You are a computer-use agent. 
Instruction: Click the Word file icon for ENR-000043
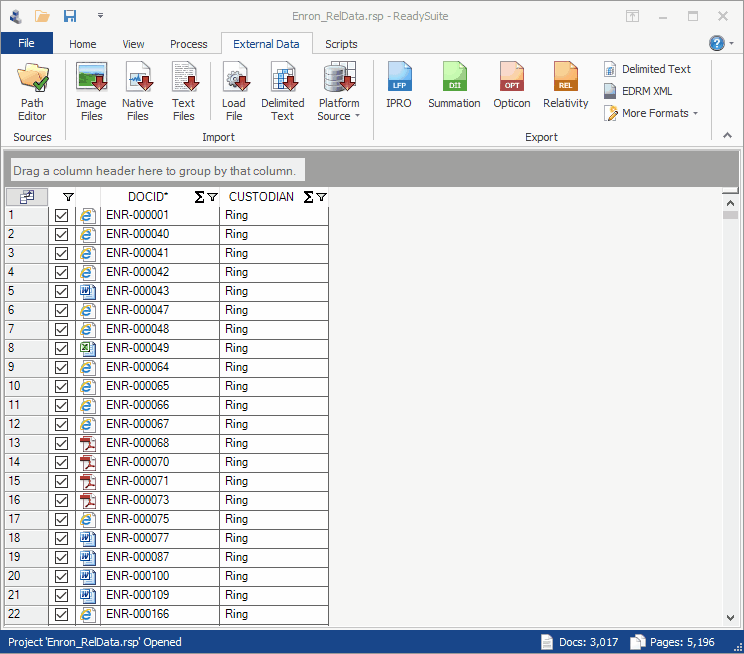tap(87, 291)
